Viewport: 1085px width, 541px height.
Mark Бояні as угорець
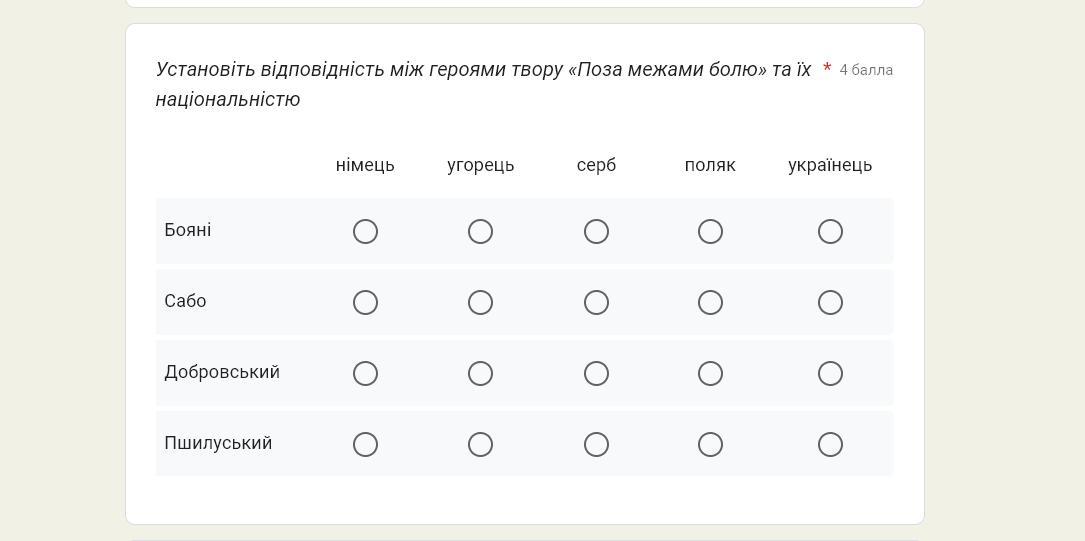[x=480, y=232]
